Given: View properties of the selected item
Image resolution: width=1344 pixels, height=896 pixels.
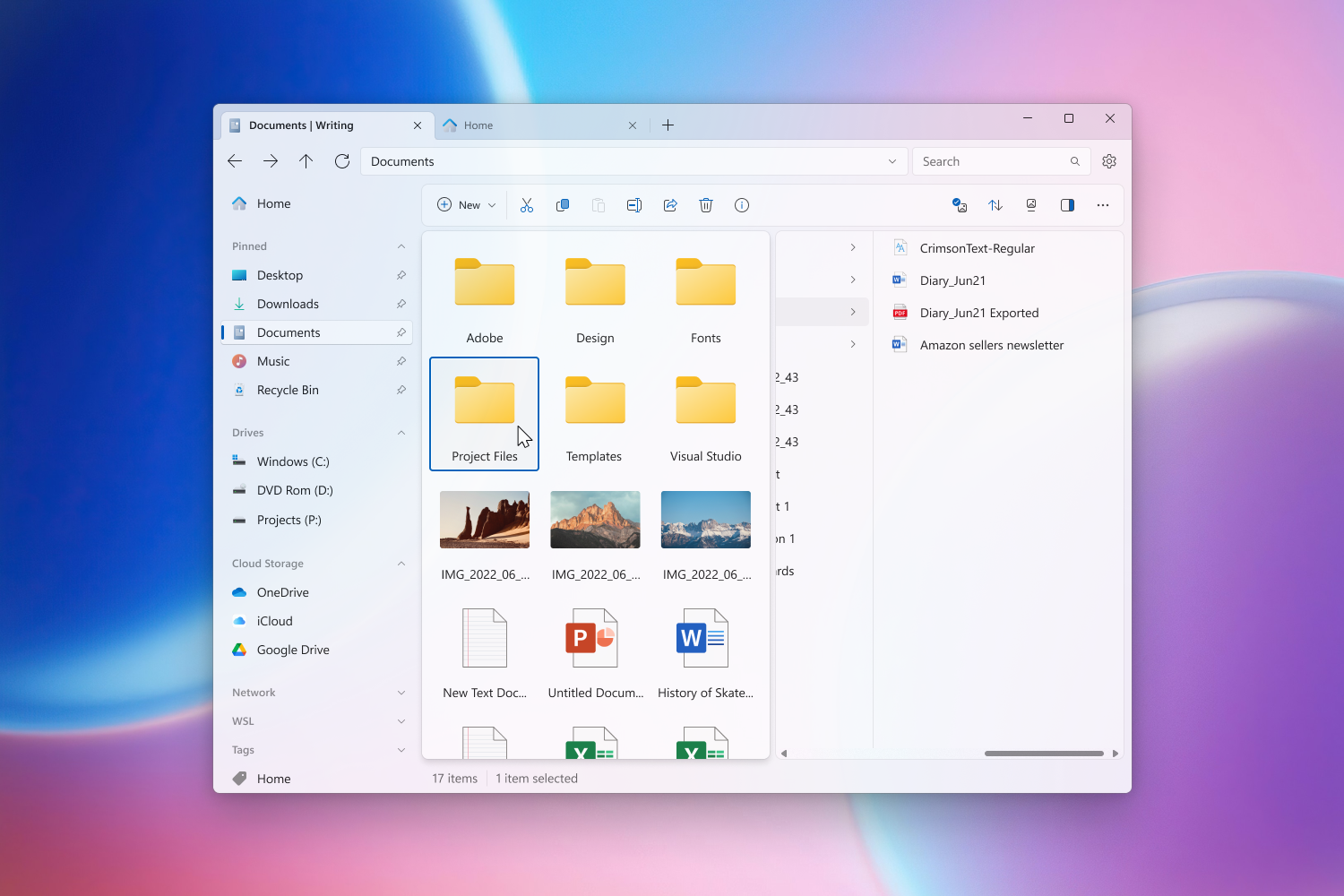Looking at the screenshot, I should (742, 204).
